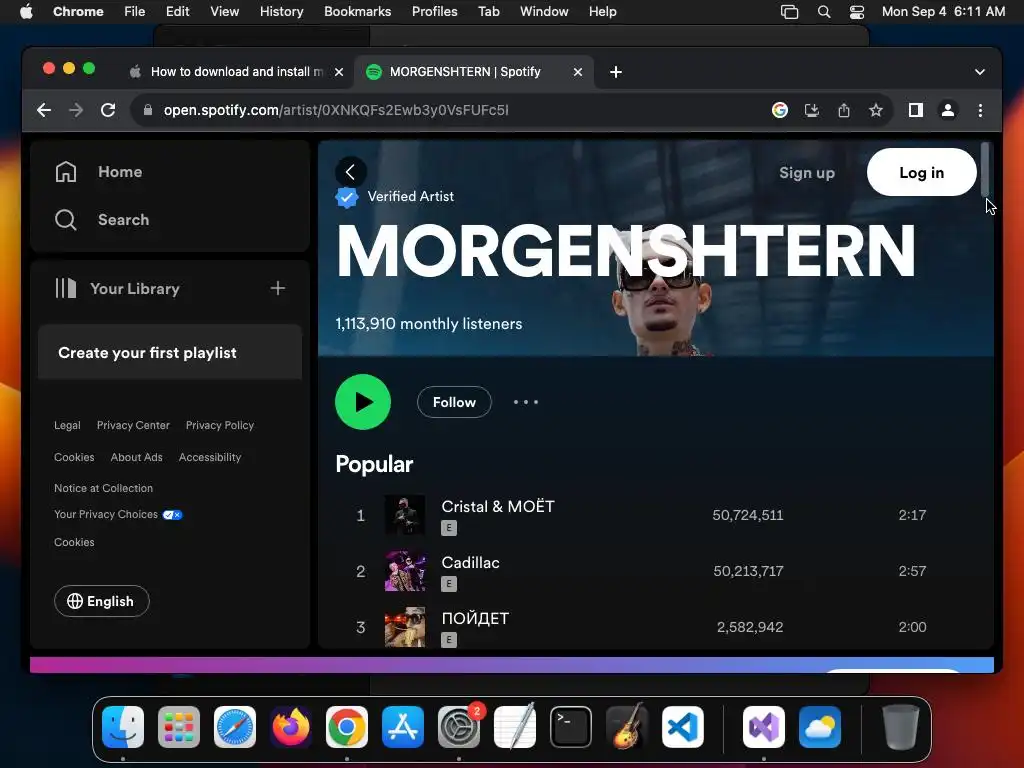The height and width of the screenshot is (768, 1024).
Task: Open the English language selector
Action: (x=102, y=601)
